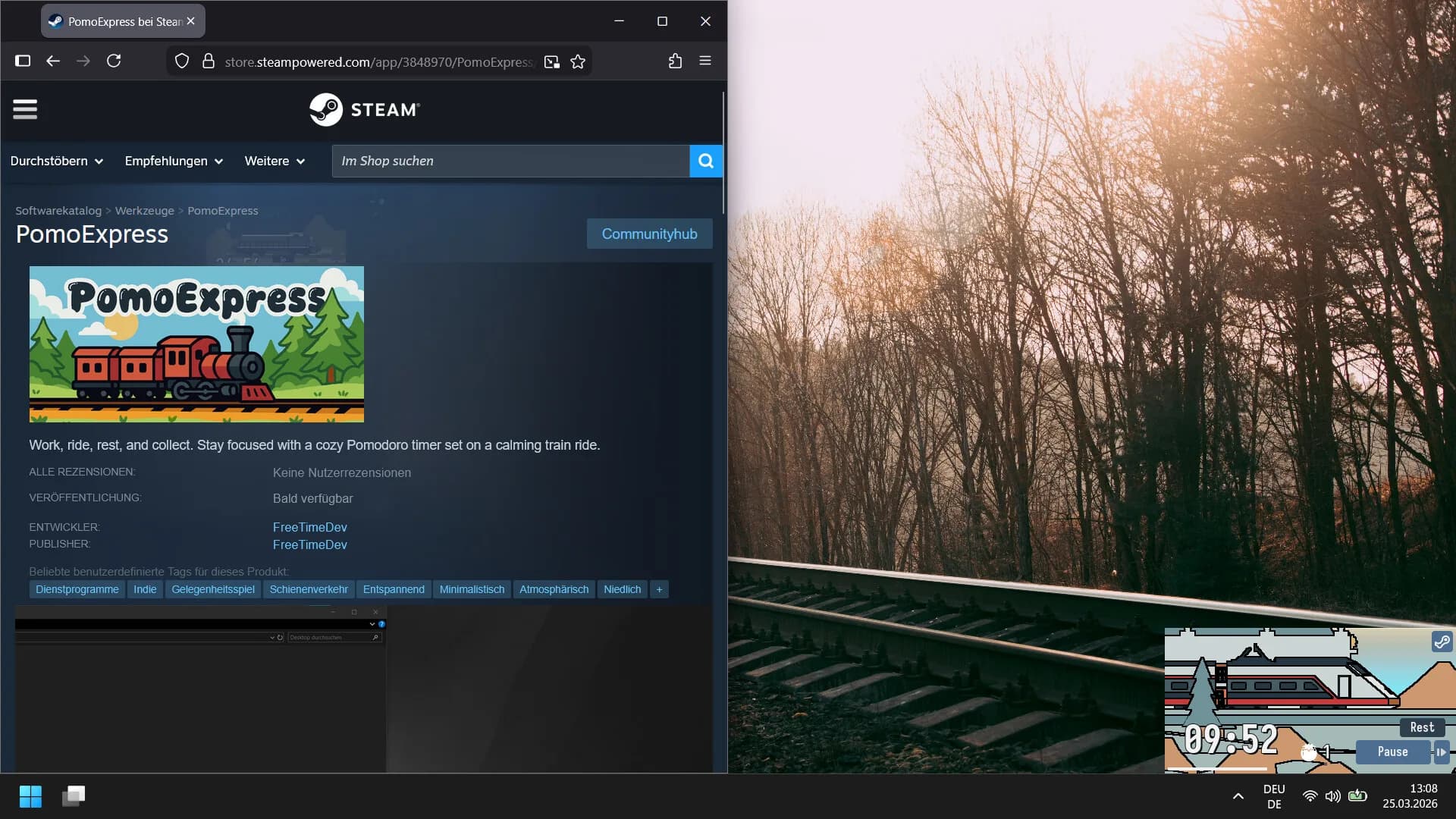This screenshot has height=819, width=1456.
Task: Open the Steam hamburger menu
Action: pos(25,110)
